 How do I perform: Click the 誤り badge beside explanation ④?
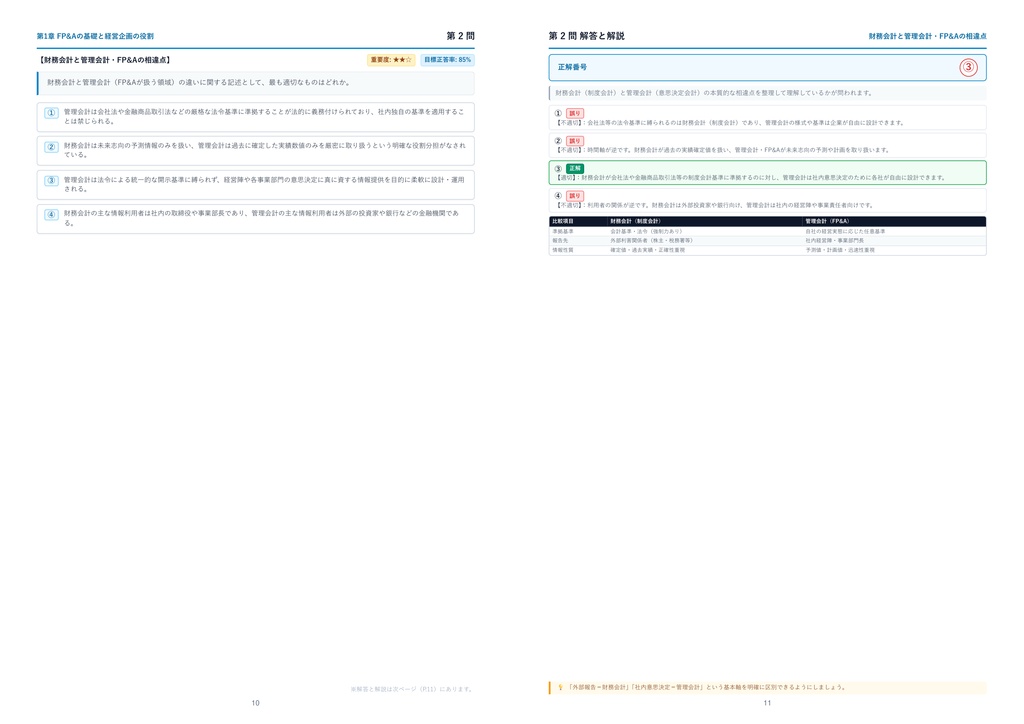coord(575,195)
